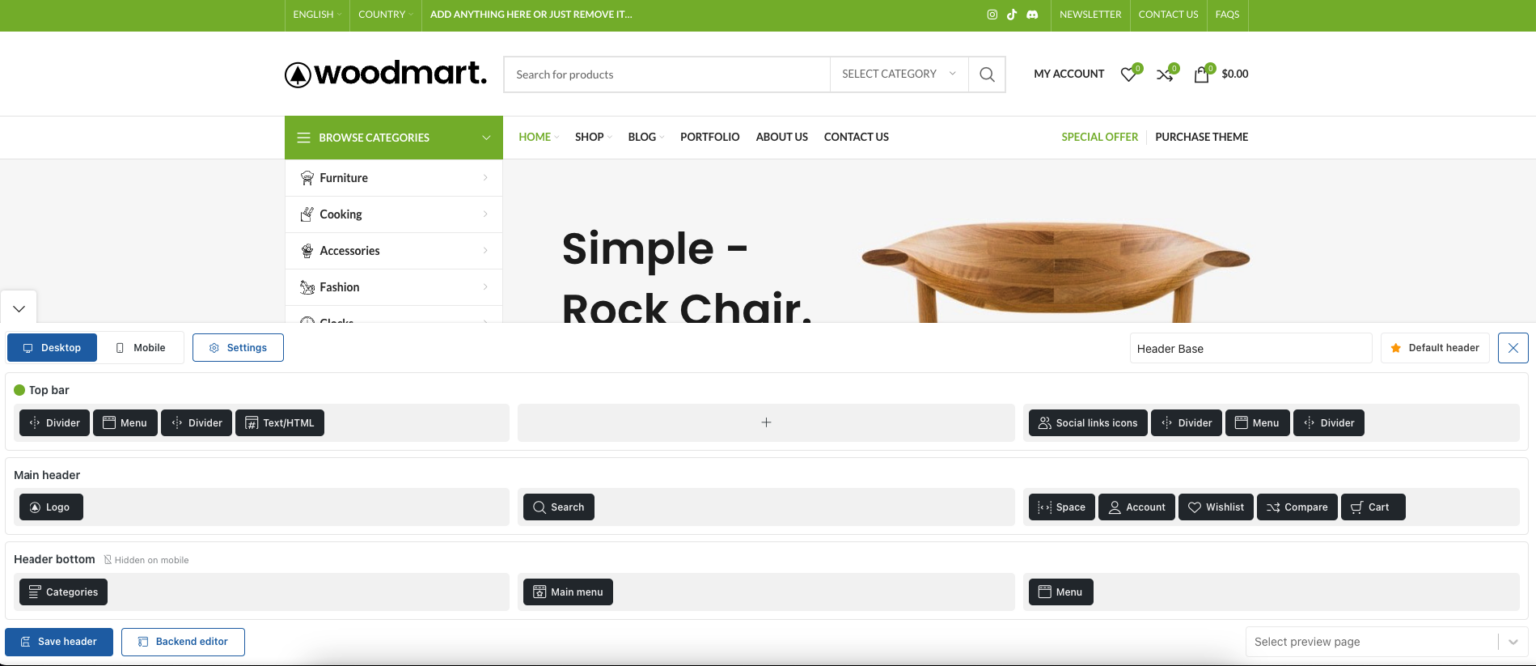Click the Save header button
This screenshot has height=666, width=1536.
(59, 641)
